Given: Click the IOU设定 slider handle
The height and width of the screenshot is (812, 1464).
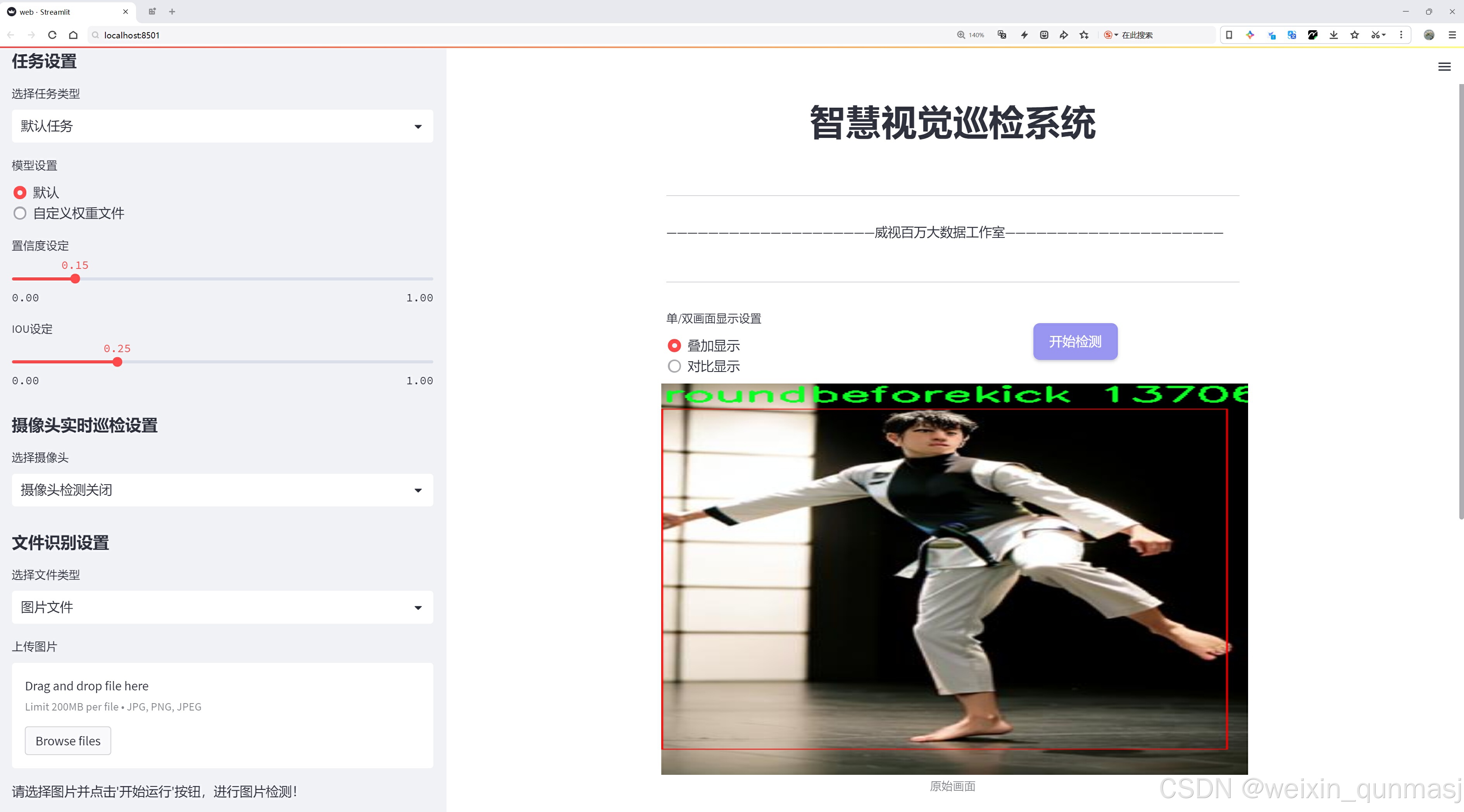Looking at the screenshot, I should (x=118, y=362).
